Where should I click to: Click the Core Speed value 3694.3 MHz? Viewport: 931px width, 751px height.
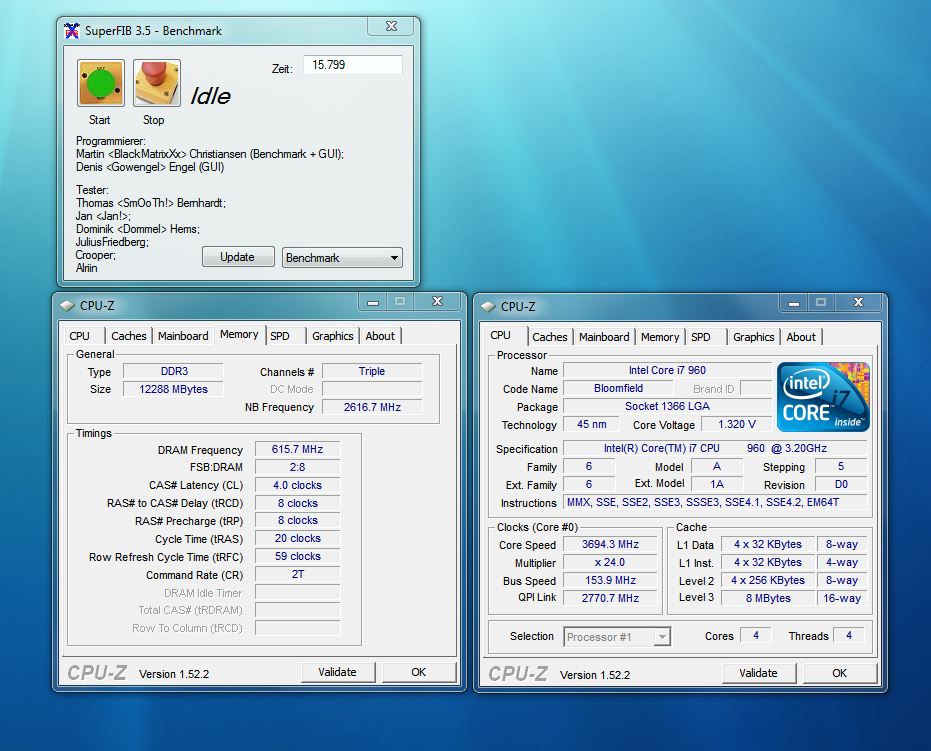pyautogui.click(x=610, y=544)
